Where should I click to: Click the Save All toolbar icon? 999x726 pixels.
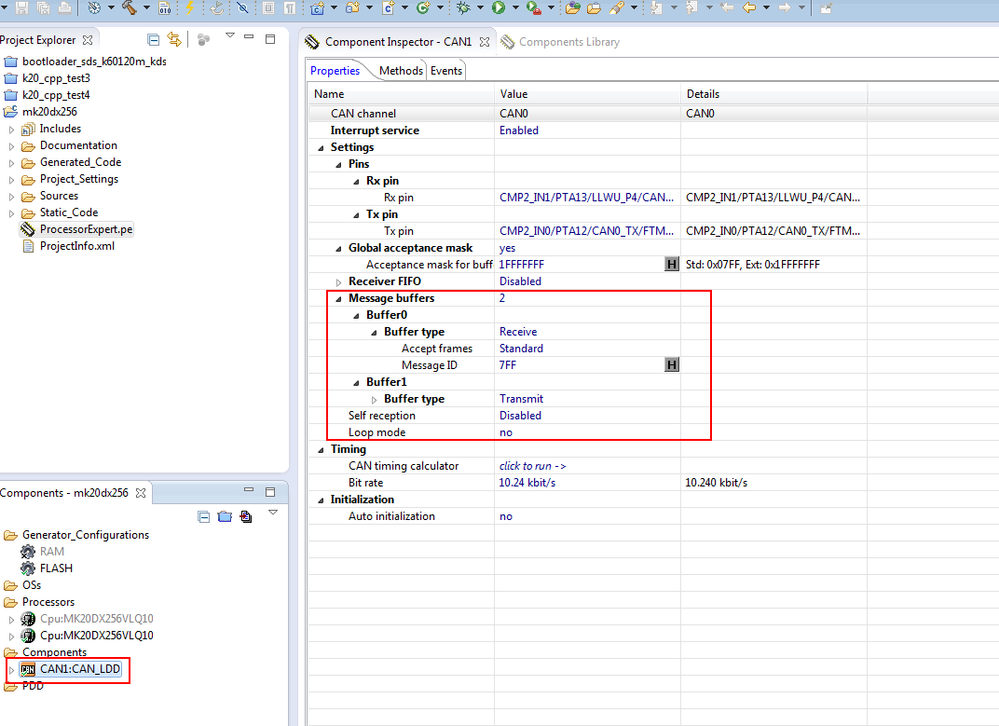pos(43,8)
